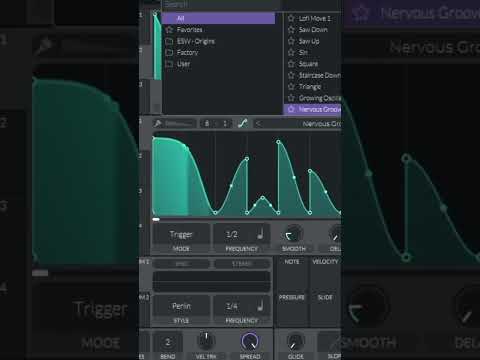Image resolution: width=480 pixels, height=360 pixels.
Task: Load the Square preset
Action: click(x=308, y=64)
